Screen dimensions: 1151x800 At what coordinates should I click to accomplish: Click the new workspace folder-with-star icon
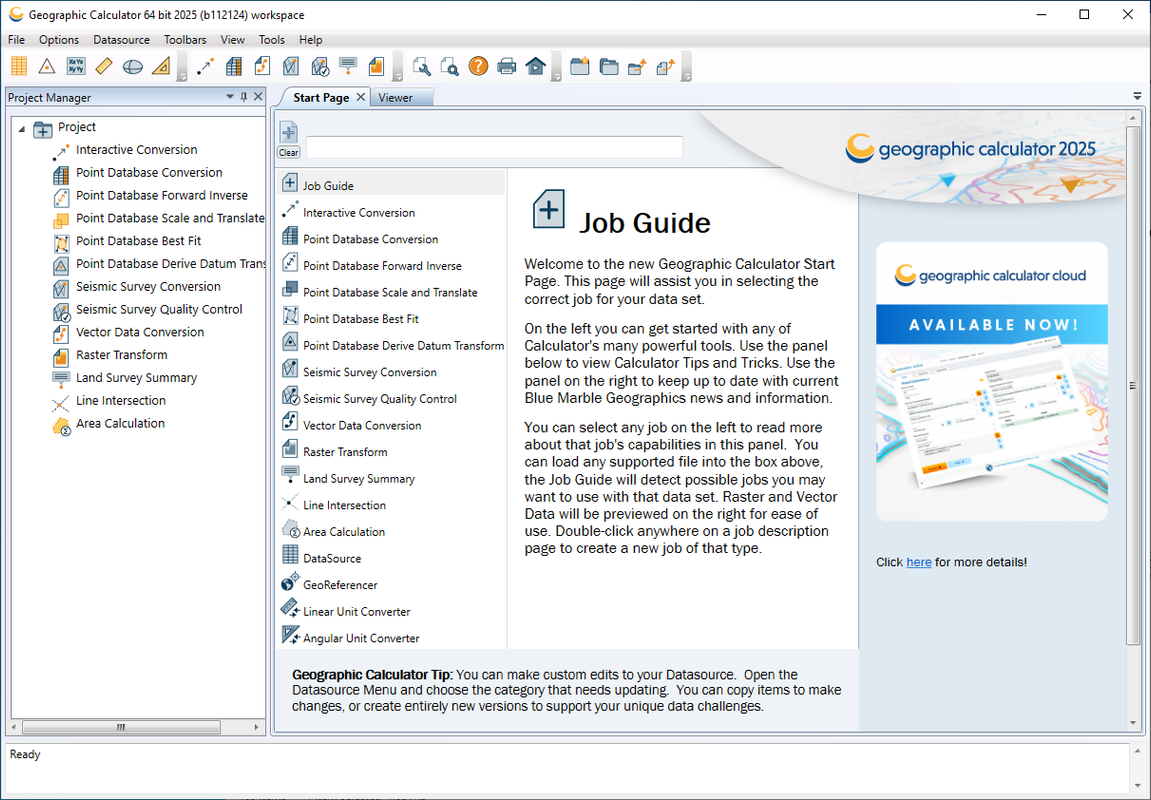click(580, 66)
